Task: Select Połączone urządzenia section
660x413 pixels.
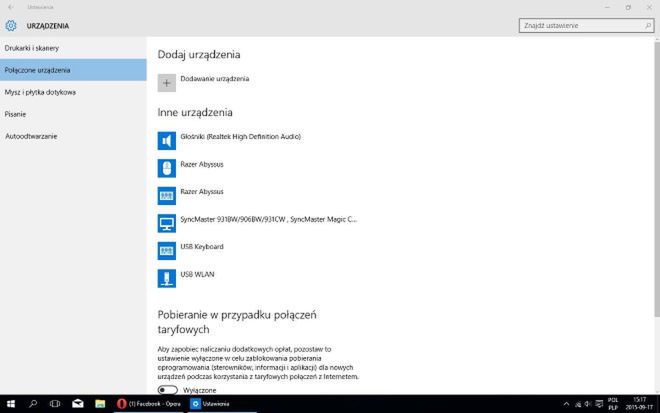Action: tap(73, 70)
